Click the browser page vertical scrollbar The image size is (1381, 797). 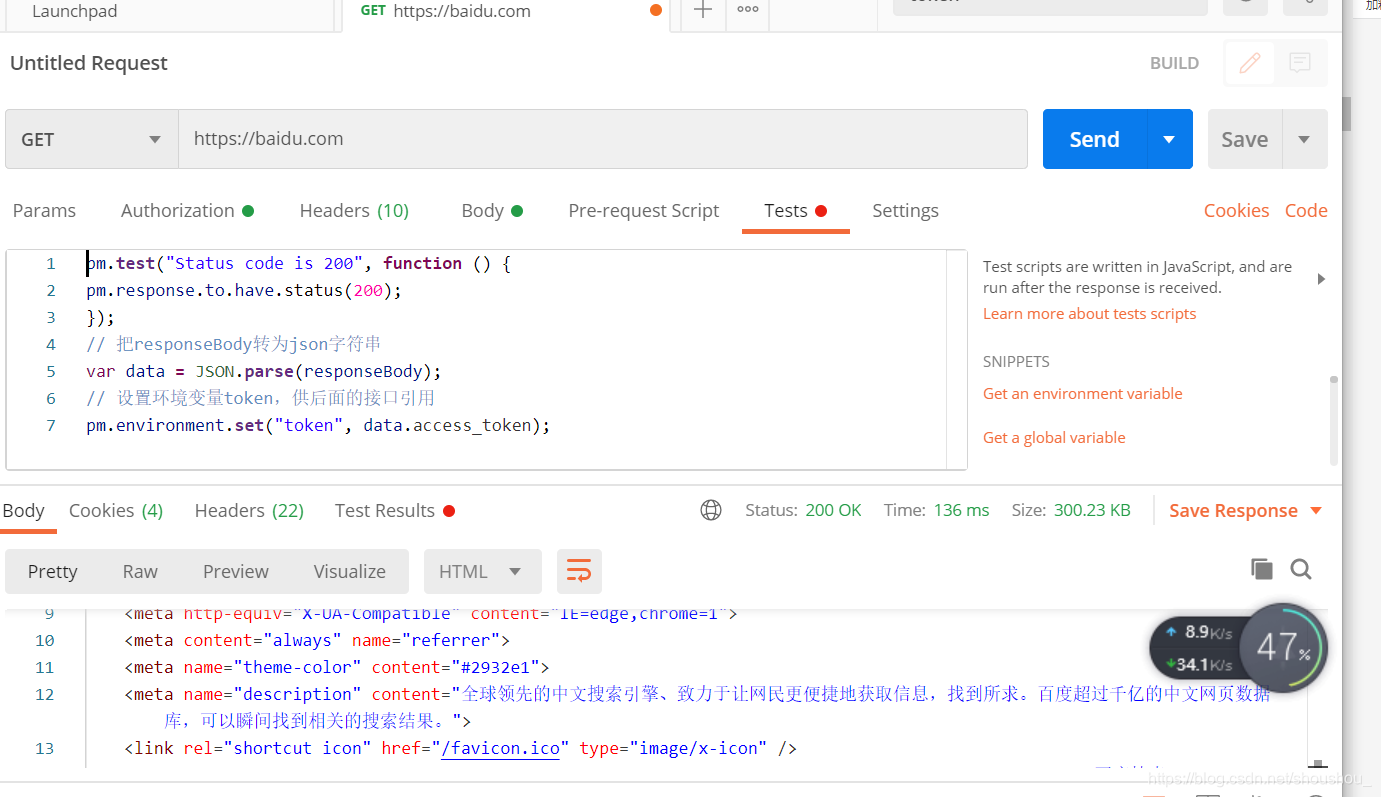coord(1346,114)
